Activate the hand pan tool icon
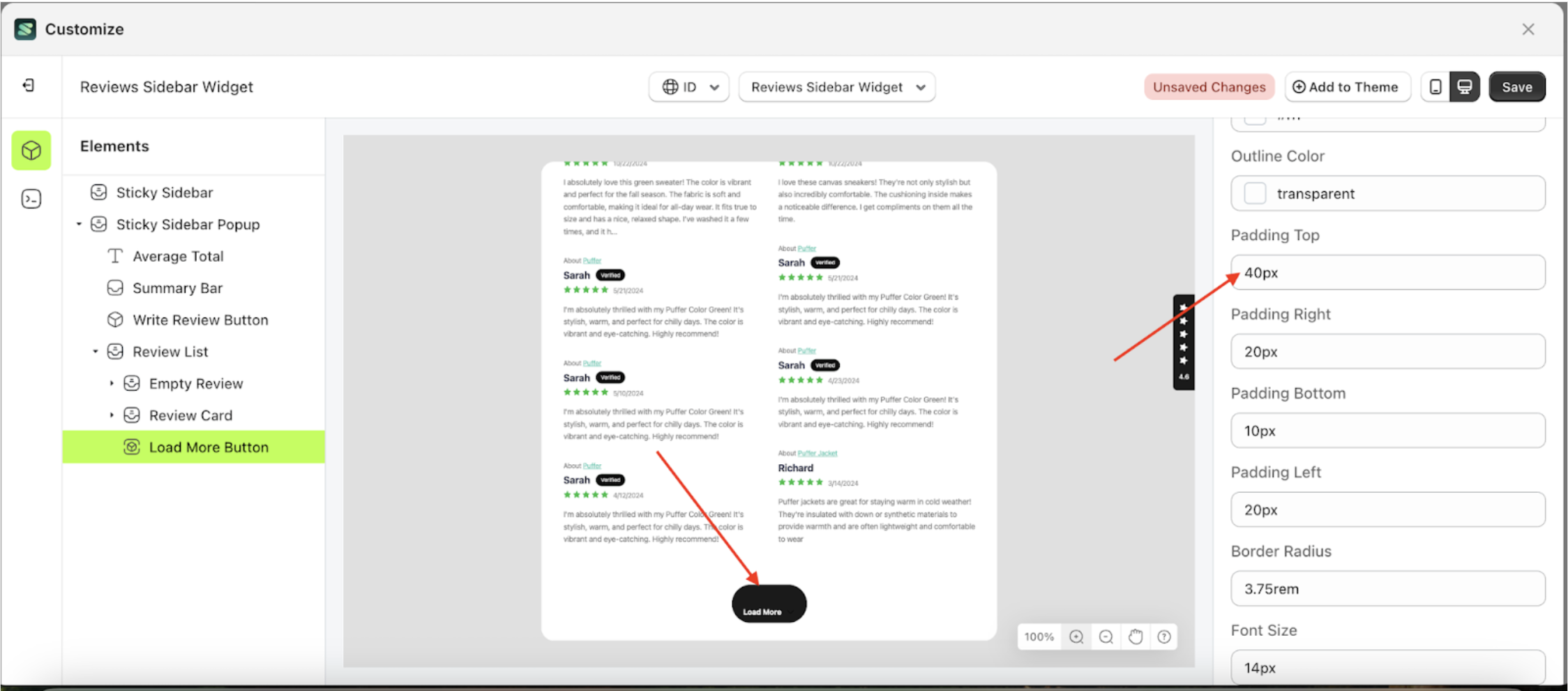This screenshot has height=691, width=1568. click(1135, 637)
